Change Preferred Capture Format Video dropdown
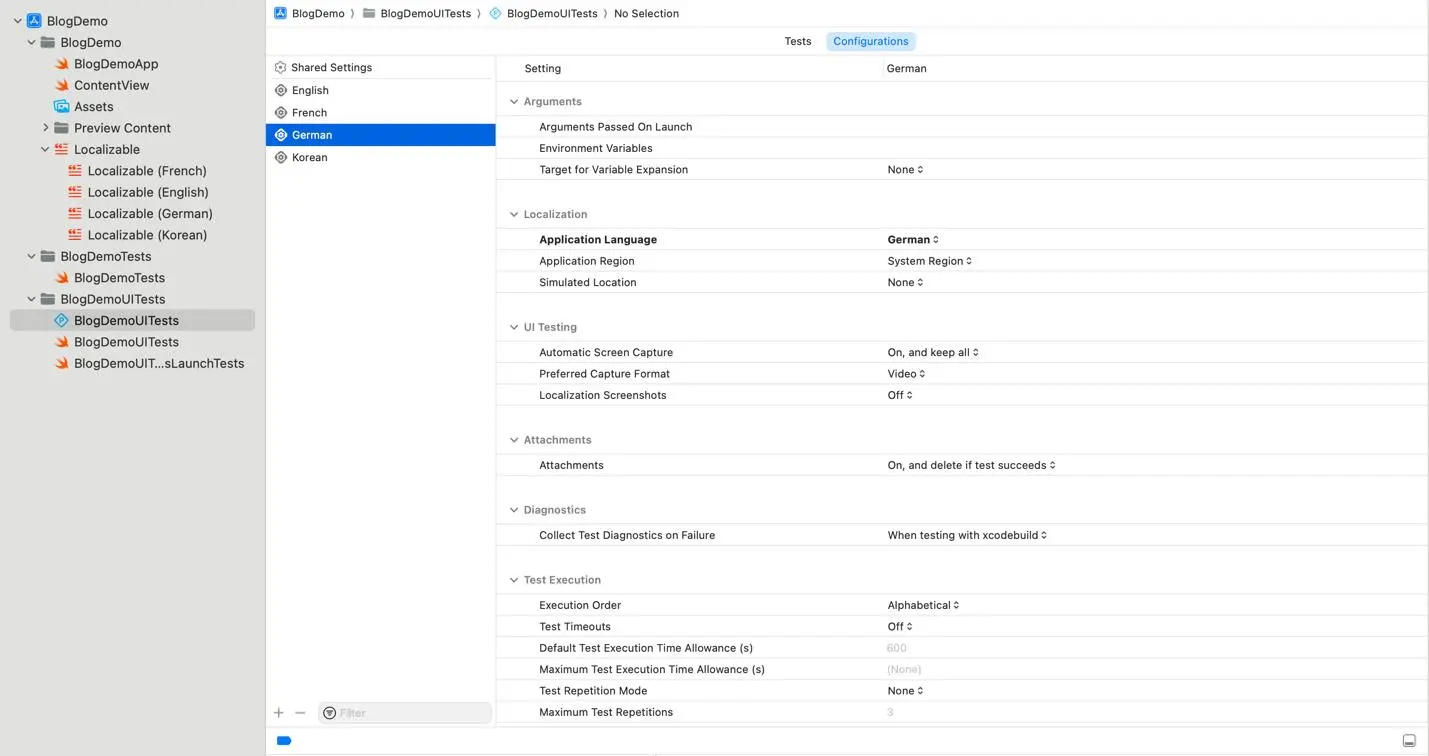Image resolution: width=1429 pixels, height=756 pixels. tap(906, 374)
